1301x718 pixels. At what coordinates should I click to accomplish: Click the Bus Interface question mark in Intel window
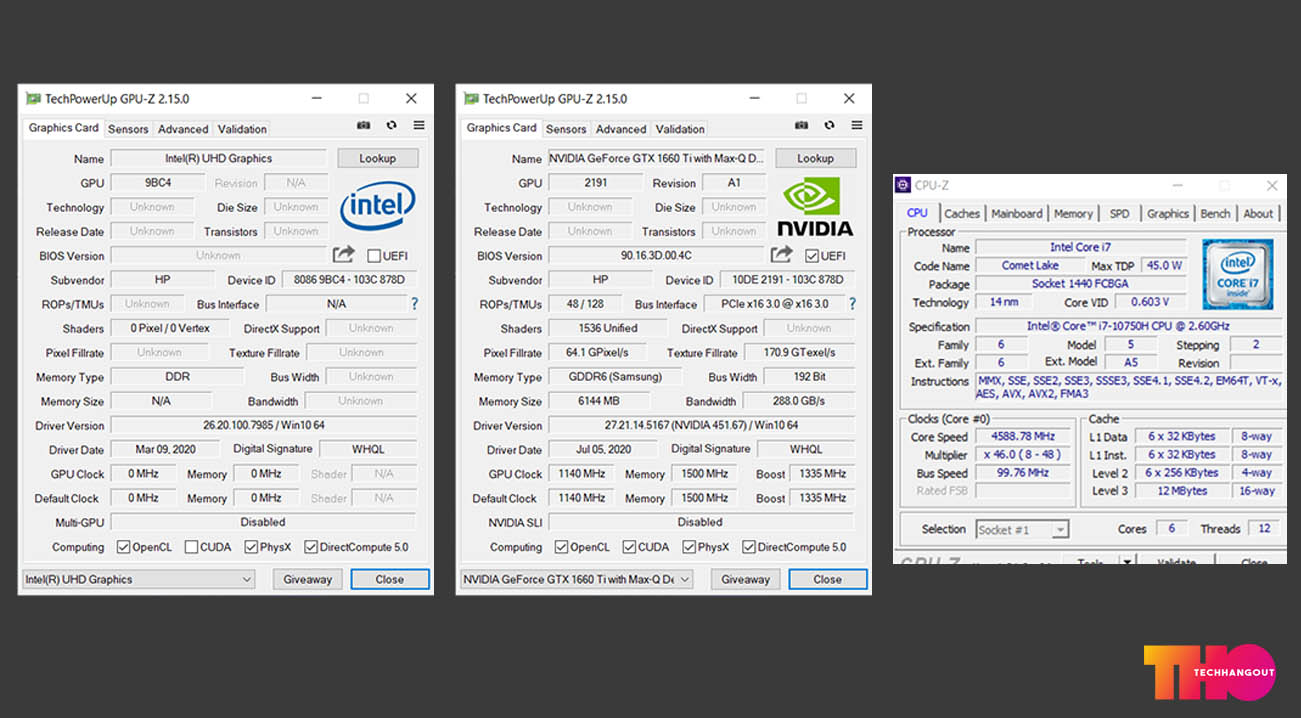click(414, 304)
